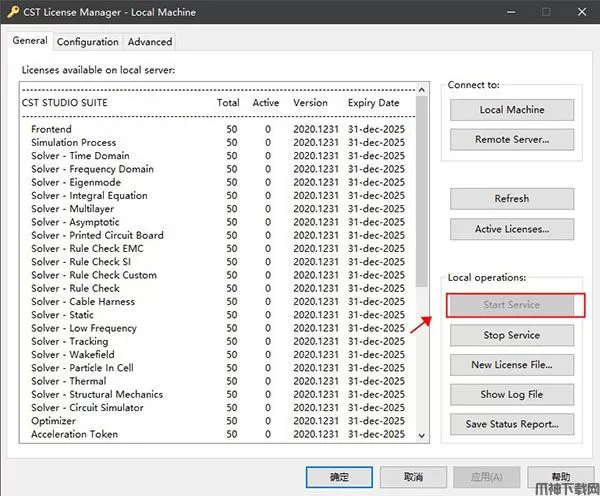Show the log file

click(x=511, y=394)
